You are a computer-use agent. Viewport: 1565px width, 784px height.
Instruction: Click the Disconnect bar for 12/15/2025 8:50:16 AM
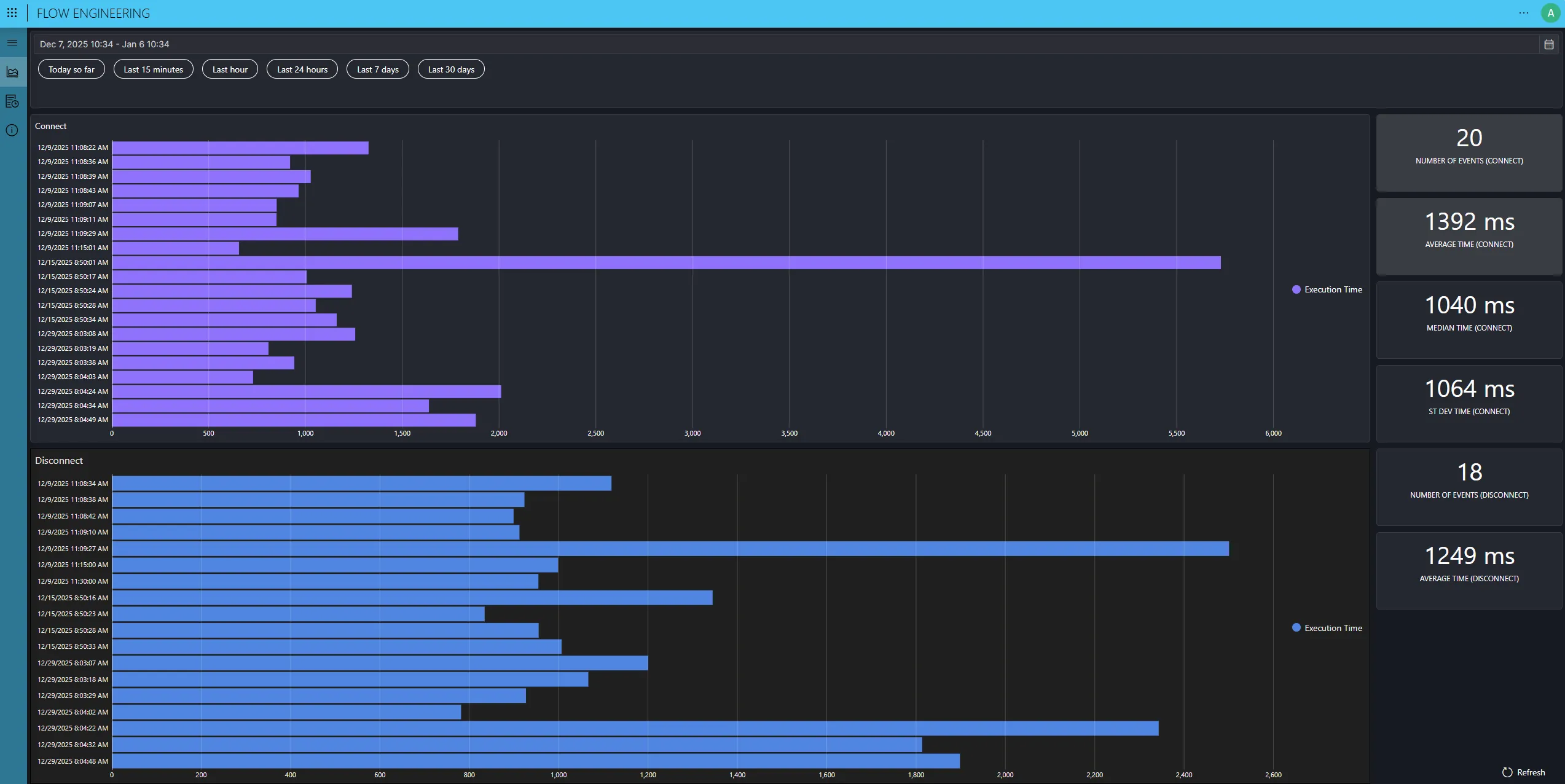coord(412,598)
